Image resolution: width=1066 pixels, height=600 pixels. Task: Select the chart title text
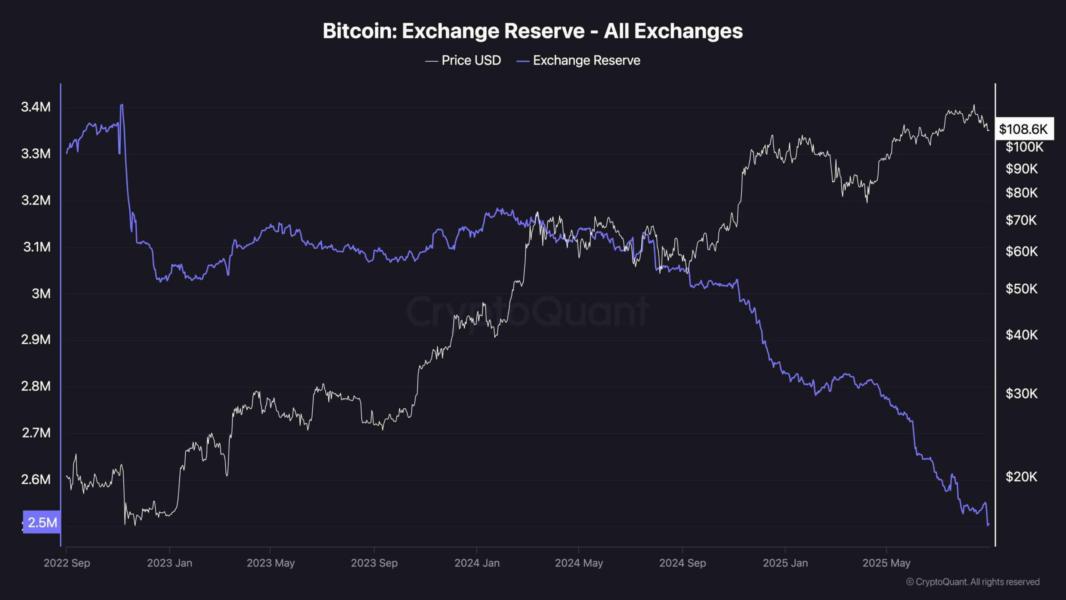532,31
